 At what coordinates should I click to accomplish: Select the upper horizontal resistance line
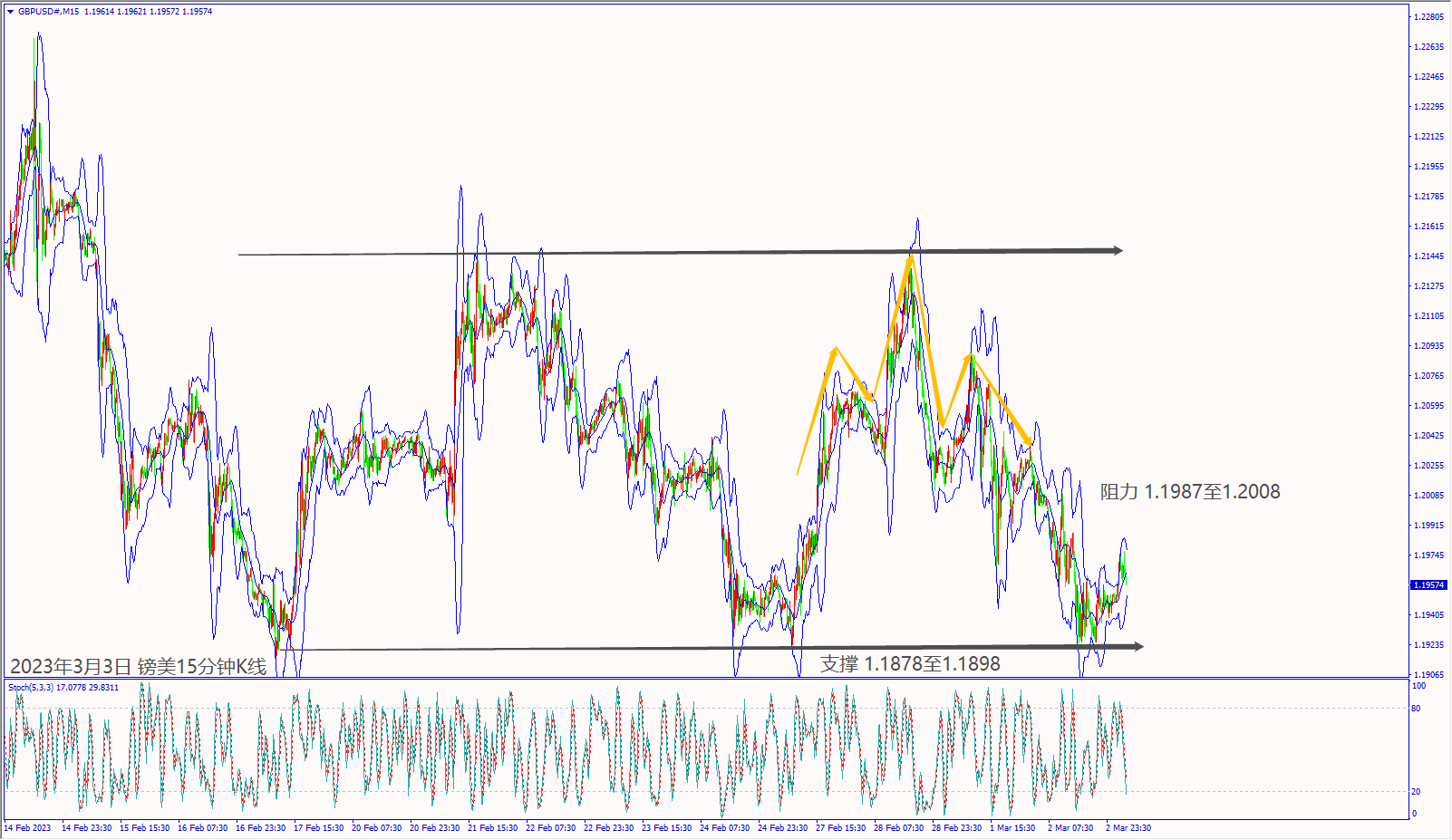[680, 253]
